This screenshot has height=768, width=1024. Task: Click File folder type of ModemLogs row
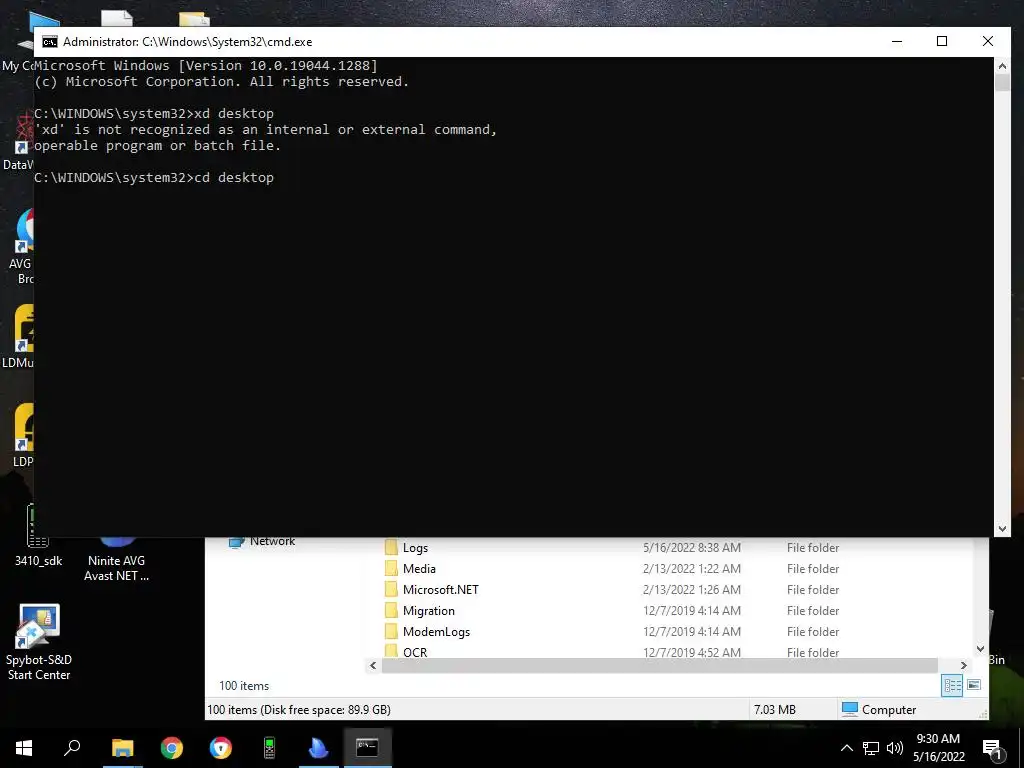click(x=813, y=632)
